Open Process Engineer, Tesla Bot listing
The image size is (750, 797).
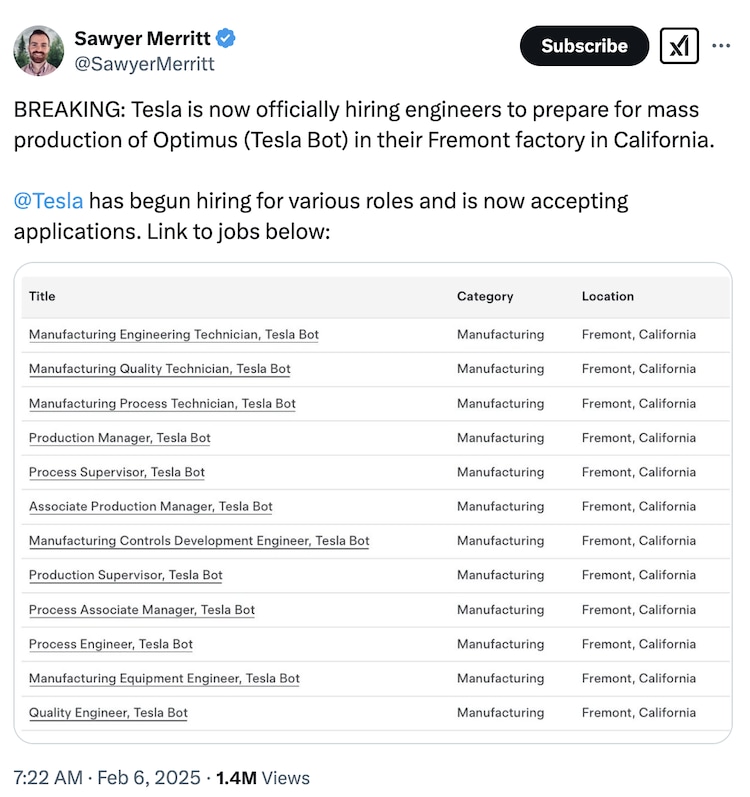click(x=111, y=644)
